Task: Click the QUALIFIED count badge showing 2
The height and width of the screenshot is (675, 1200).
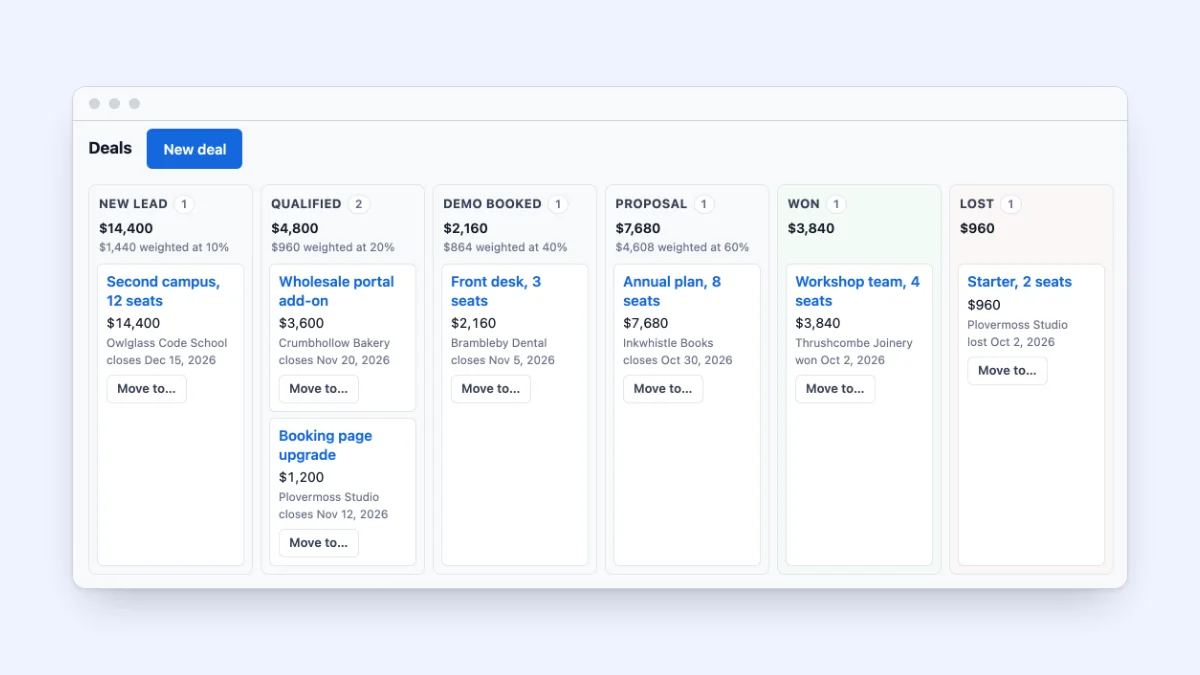Action: pyautogui.click(x=359, y=204)
